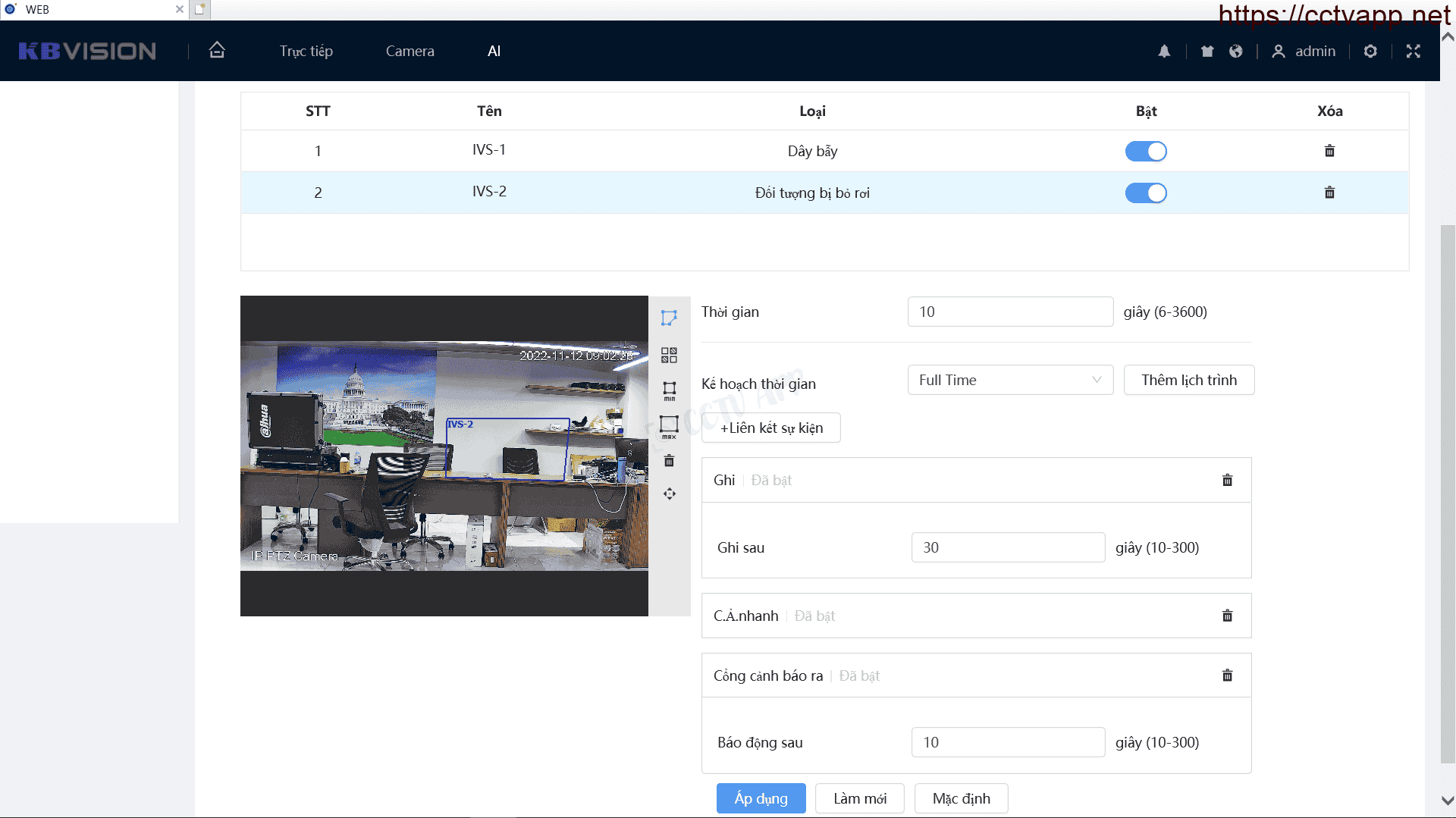1456x818 pixels.
Task: Click the min size target filter icon
Action: tap(669, 390)
